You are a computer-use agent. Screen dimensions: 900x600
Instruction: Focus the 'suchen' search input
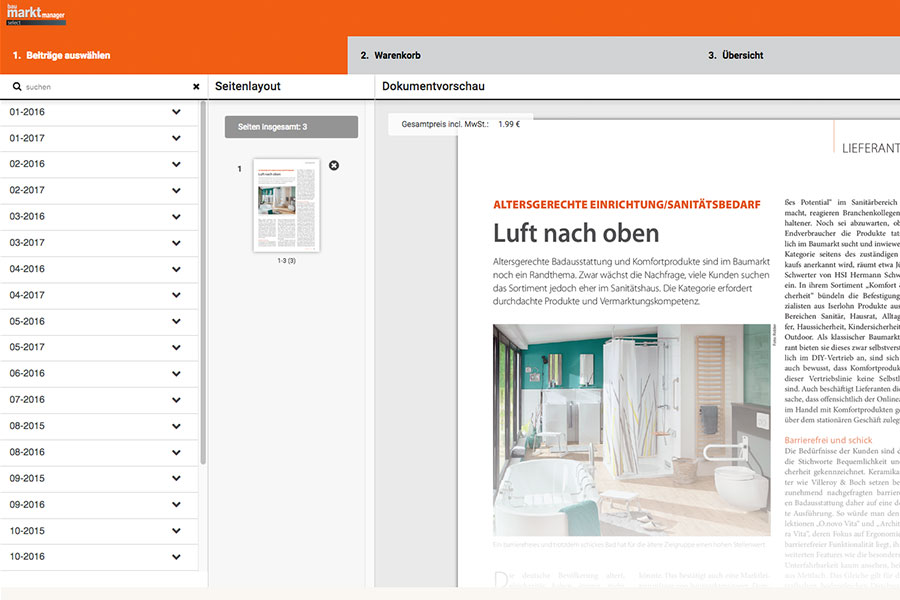106,87
